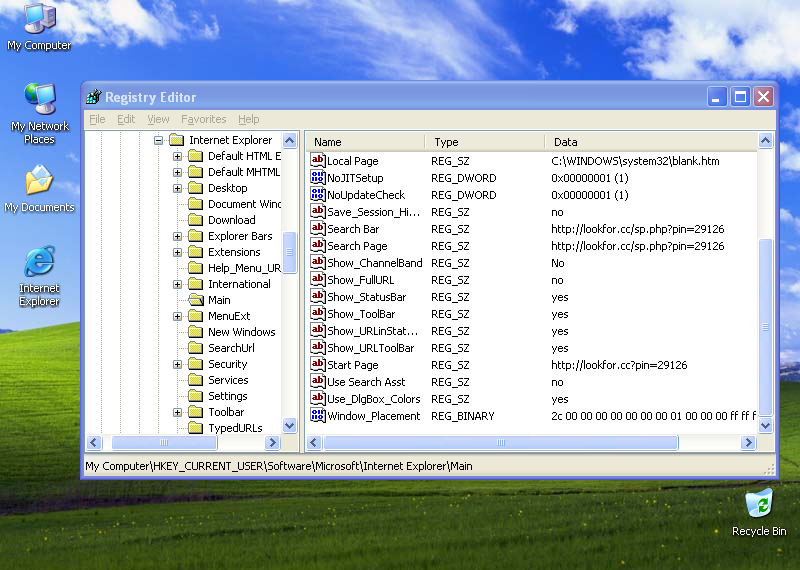Click values pane scroll right arrow
The image size is (800, 570).
click(748, 442)
